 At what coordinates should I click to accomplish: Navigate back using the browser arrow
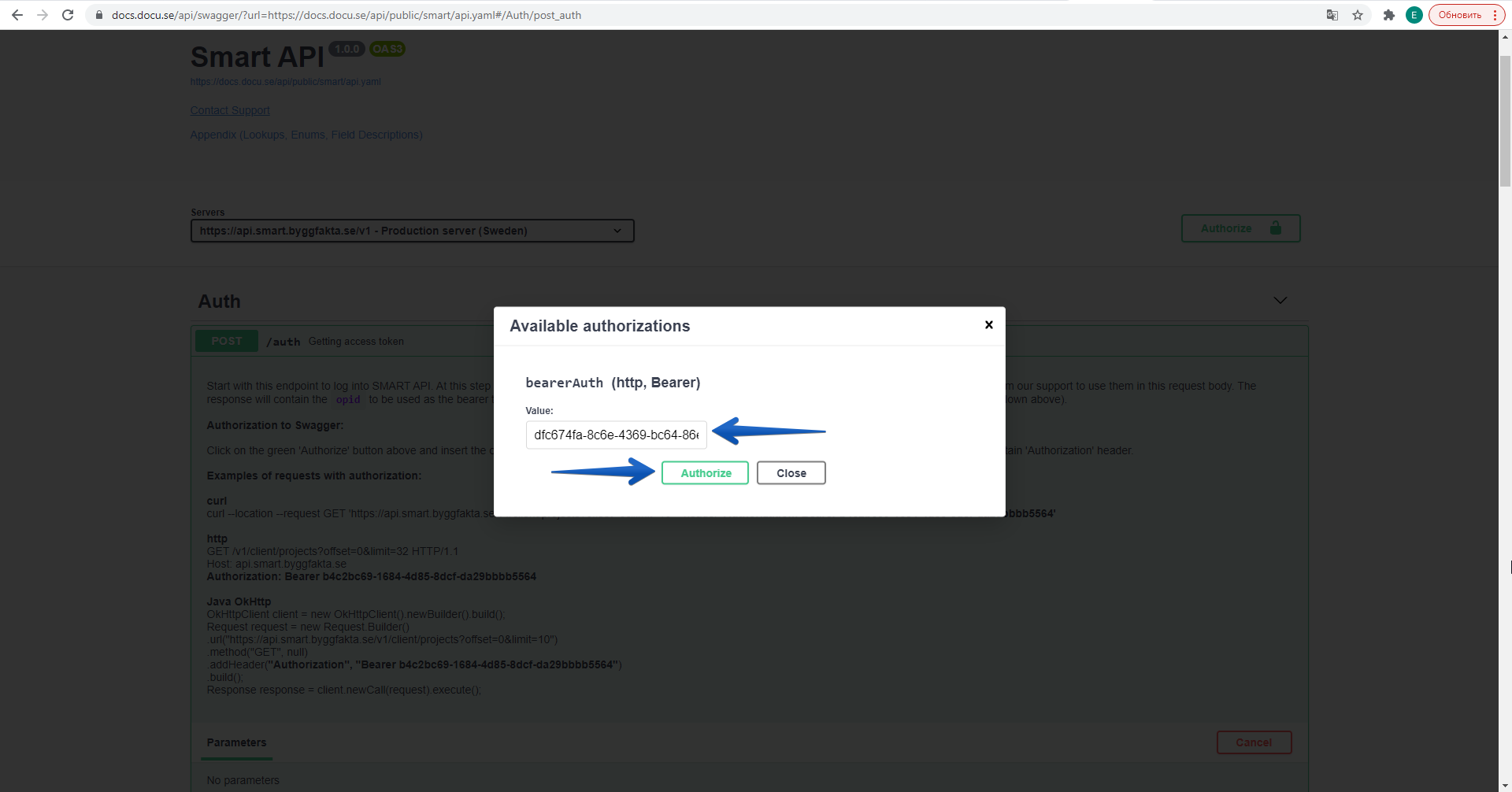pos(17,15)
